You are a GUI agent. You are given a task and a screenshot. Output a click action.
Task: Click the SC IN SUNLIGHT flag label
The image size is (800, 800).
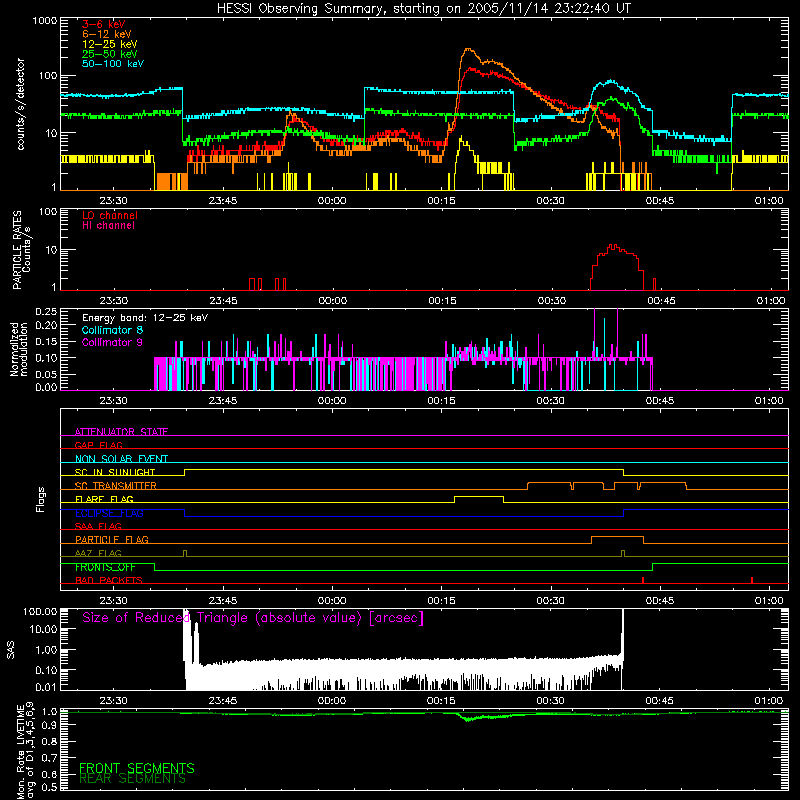[x=115, y=472]
